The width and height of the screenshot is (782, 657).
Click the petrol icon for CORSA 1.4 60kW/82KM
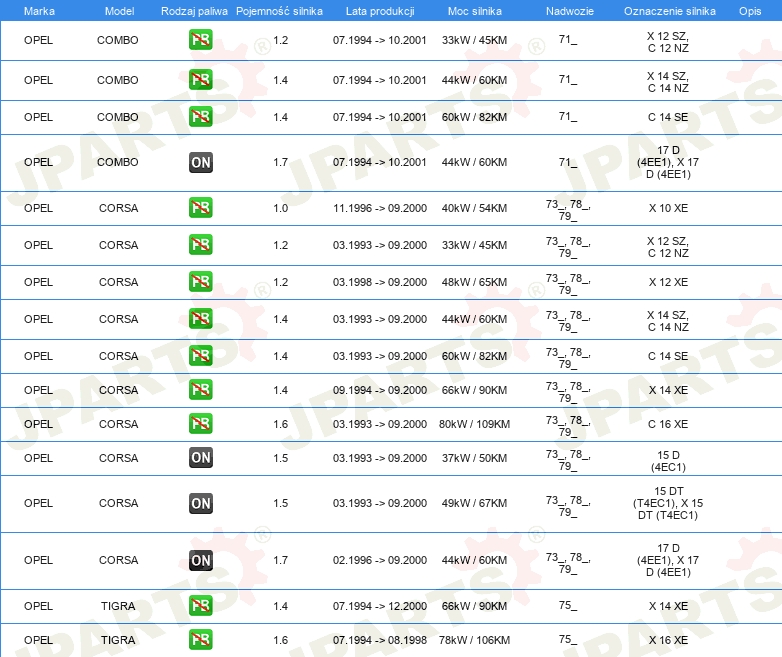[x=200, y=356]
